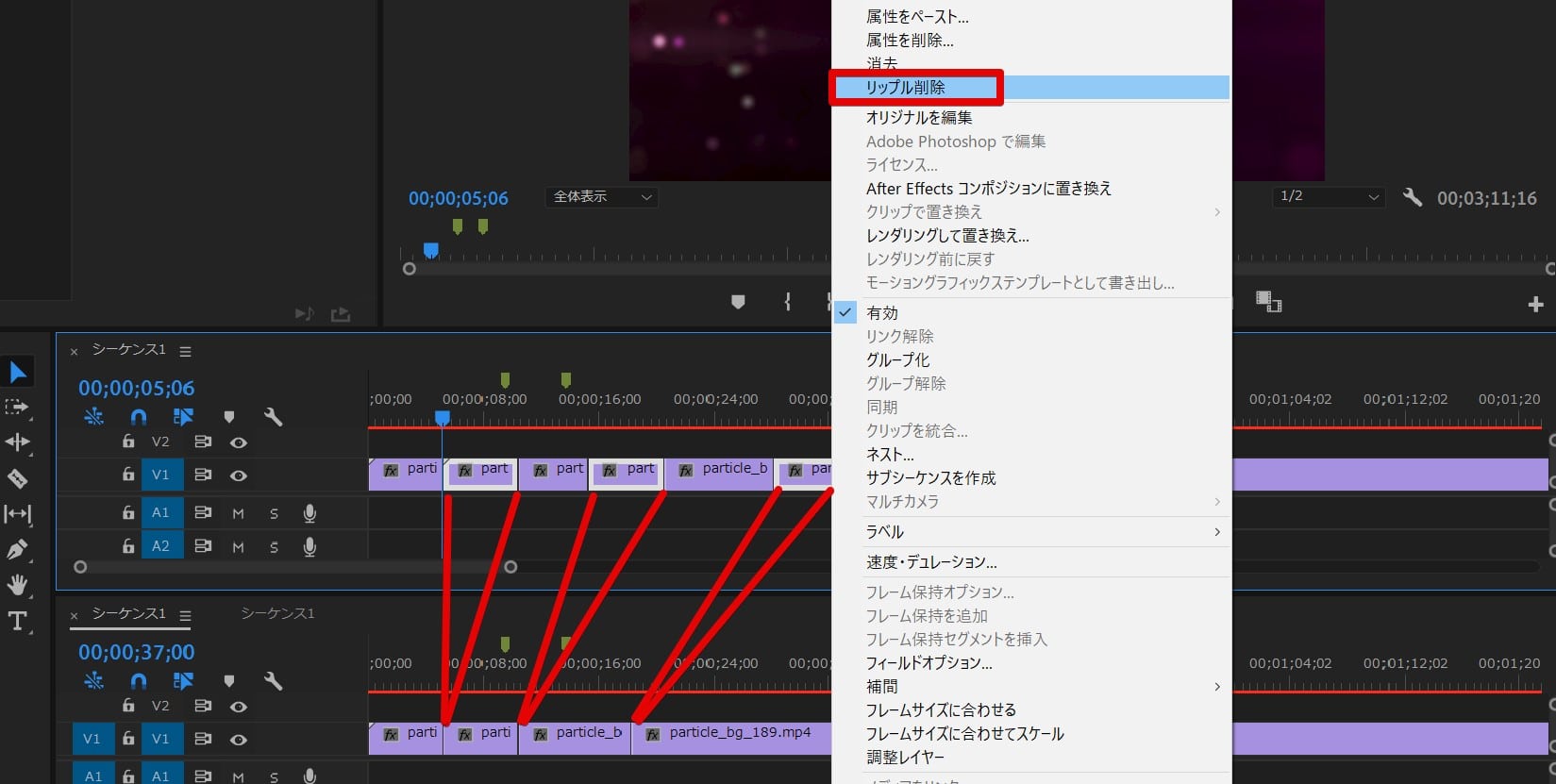The height and width of the screenshot is (784, 1556).
Task: Select the Selection arrow tool
Action: [18, 372]
